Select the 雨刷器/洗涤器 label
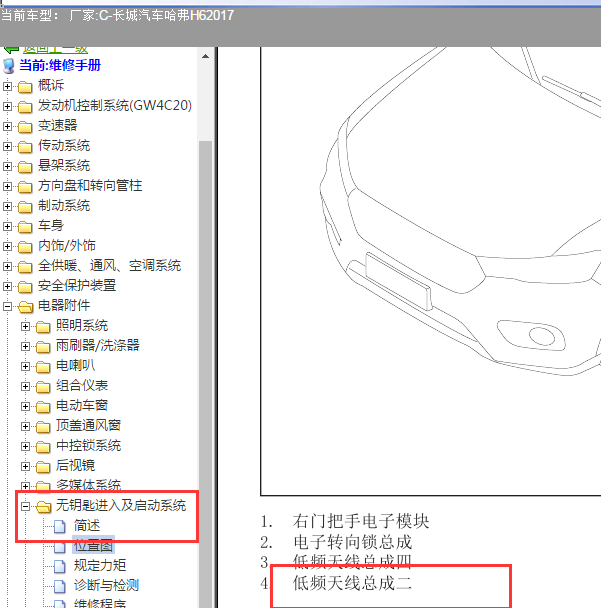Screen dimensions: 601x608 click(98, 345)
